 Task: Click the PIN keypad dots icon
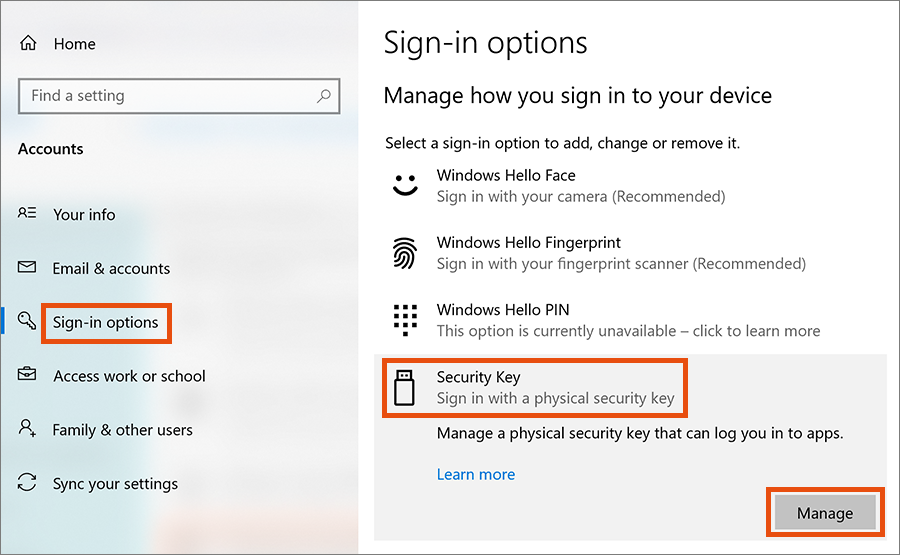[404, 320]
